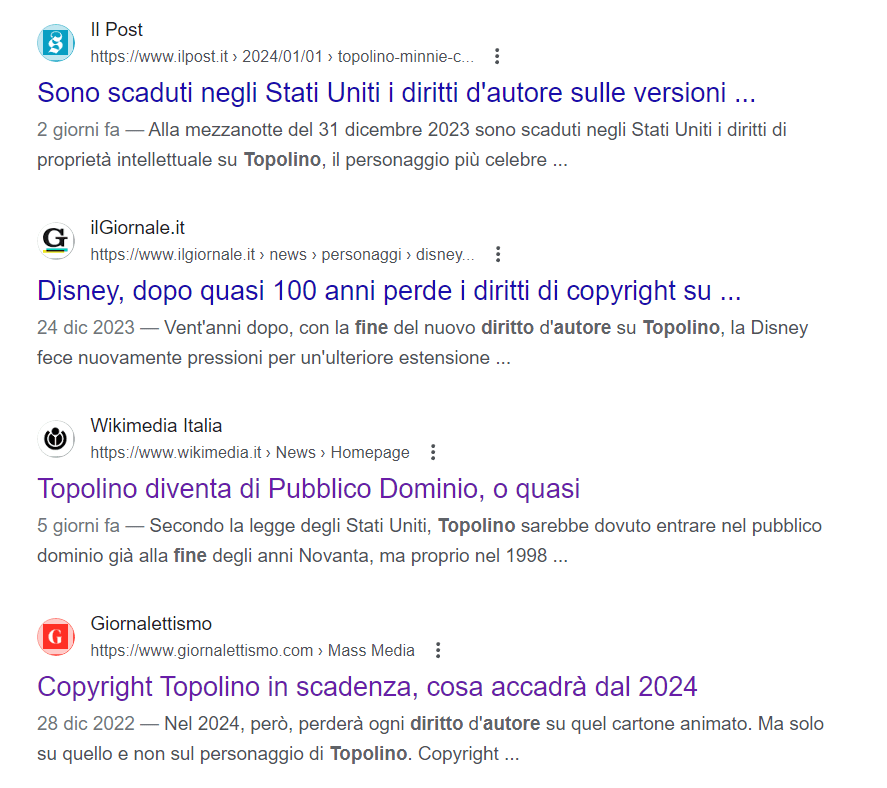Image resolution: width=887 pixels, height=788 pixels.
Task: Click the "Il Post" site name
Action: pos(117,29)
